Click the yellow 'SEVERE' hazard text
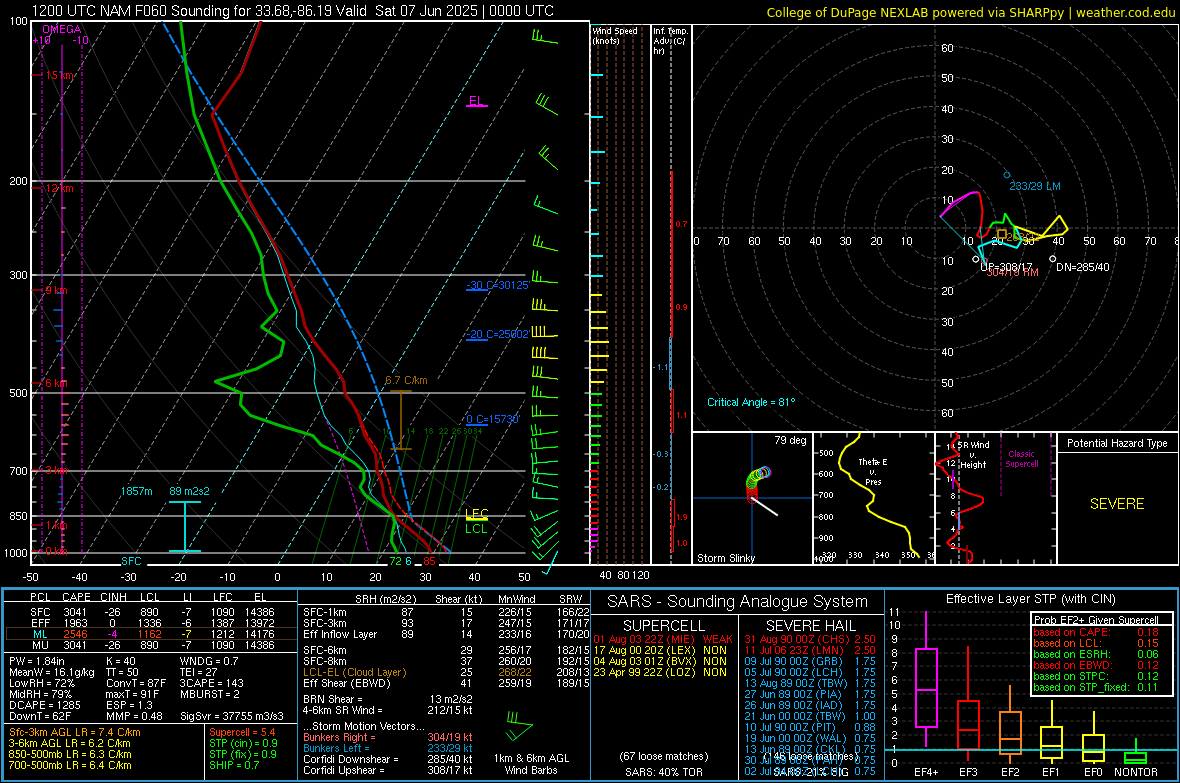Image resolution: width=1180 pixels, height=783 pixels. click(1117, 504)
